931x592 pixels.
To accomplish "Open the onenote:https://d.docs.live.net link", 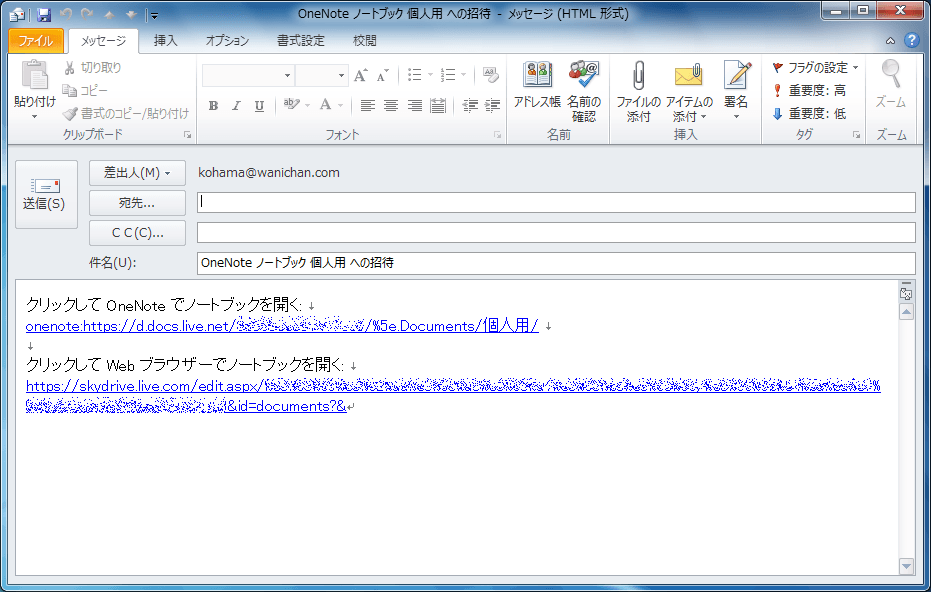I will click(282, 325).
